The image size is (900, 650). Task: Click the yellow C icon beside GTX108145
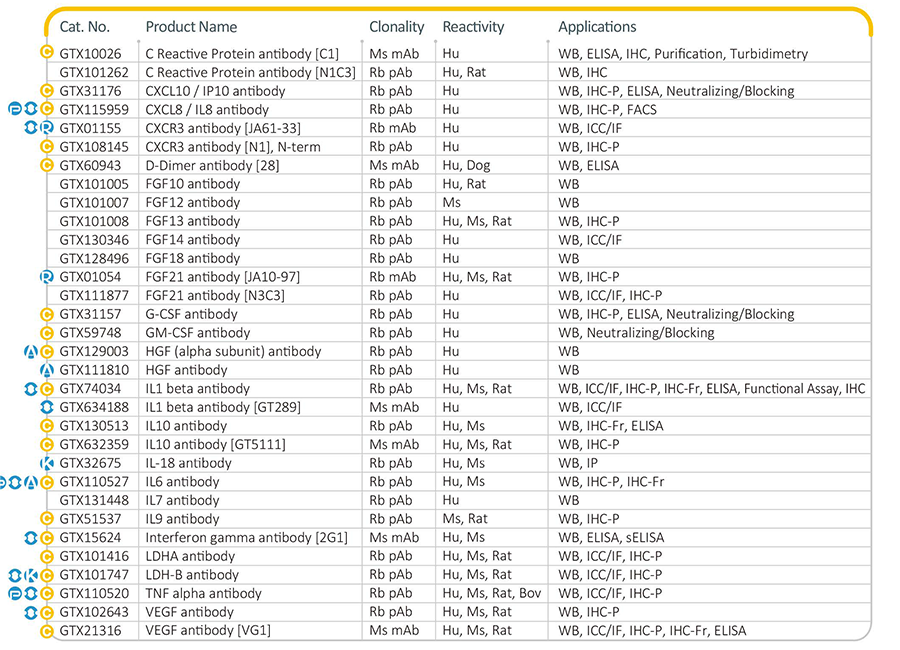click(x=47, y=146)
